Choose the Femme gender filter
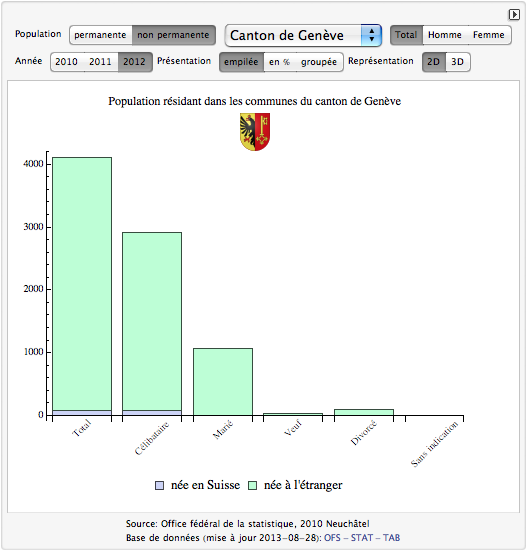This screenshot has height=550, width=527. (x=489, y=35)
